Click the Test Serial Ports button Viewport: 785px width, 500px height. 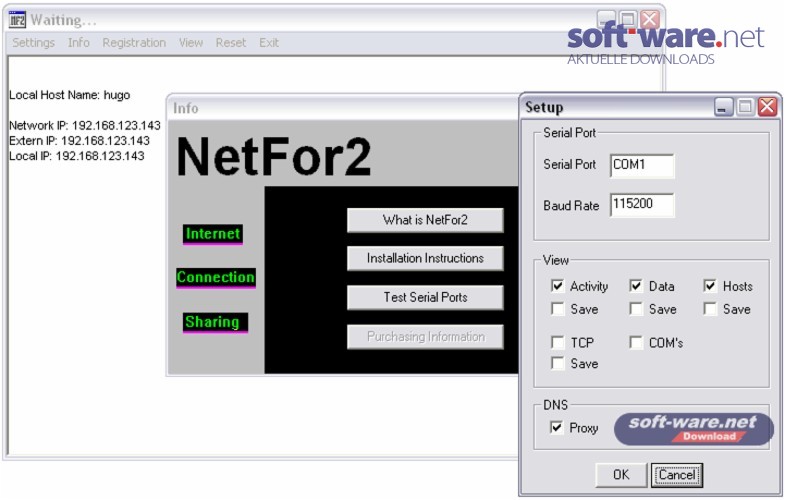click(425, 297)
